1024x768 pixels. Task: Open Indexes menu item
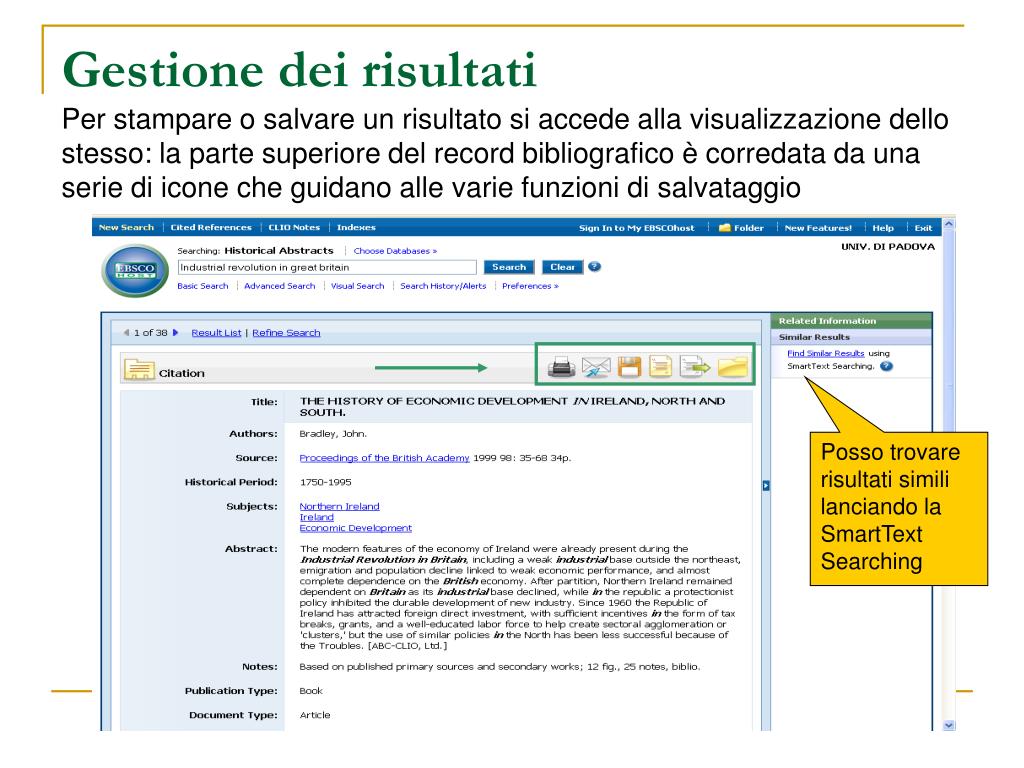[x=356, y=227]
